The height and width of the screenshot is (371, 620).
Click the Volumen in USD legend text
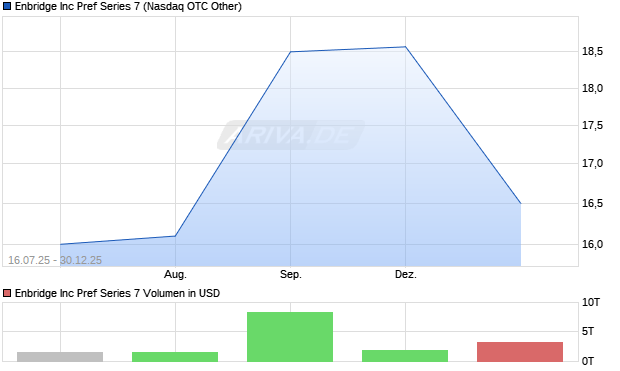[x=181, y=293]
